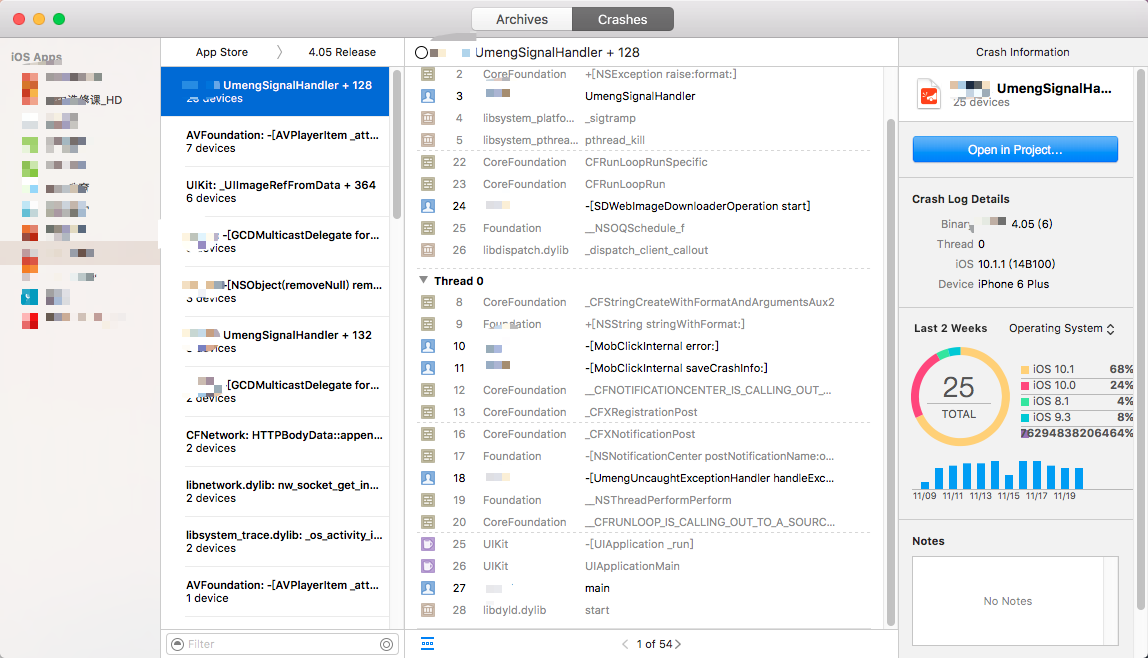The height and width of the screenshot is (658, 1148).
Task: Collapse the Thread 0 disclosure triangle
Action: [423, 280]
